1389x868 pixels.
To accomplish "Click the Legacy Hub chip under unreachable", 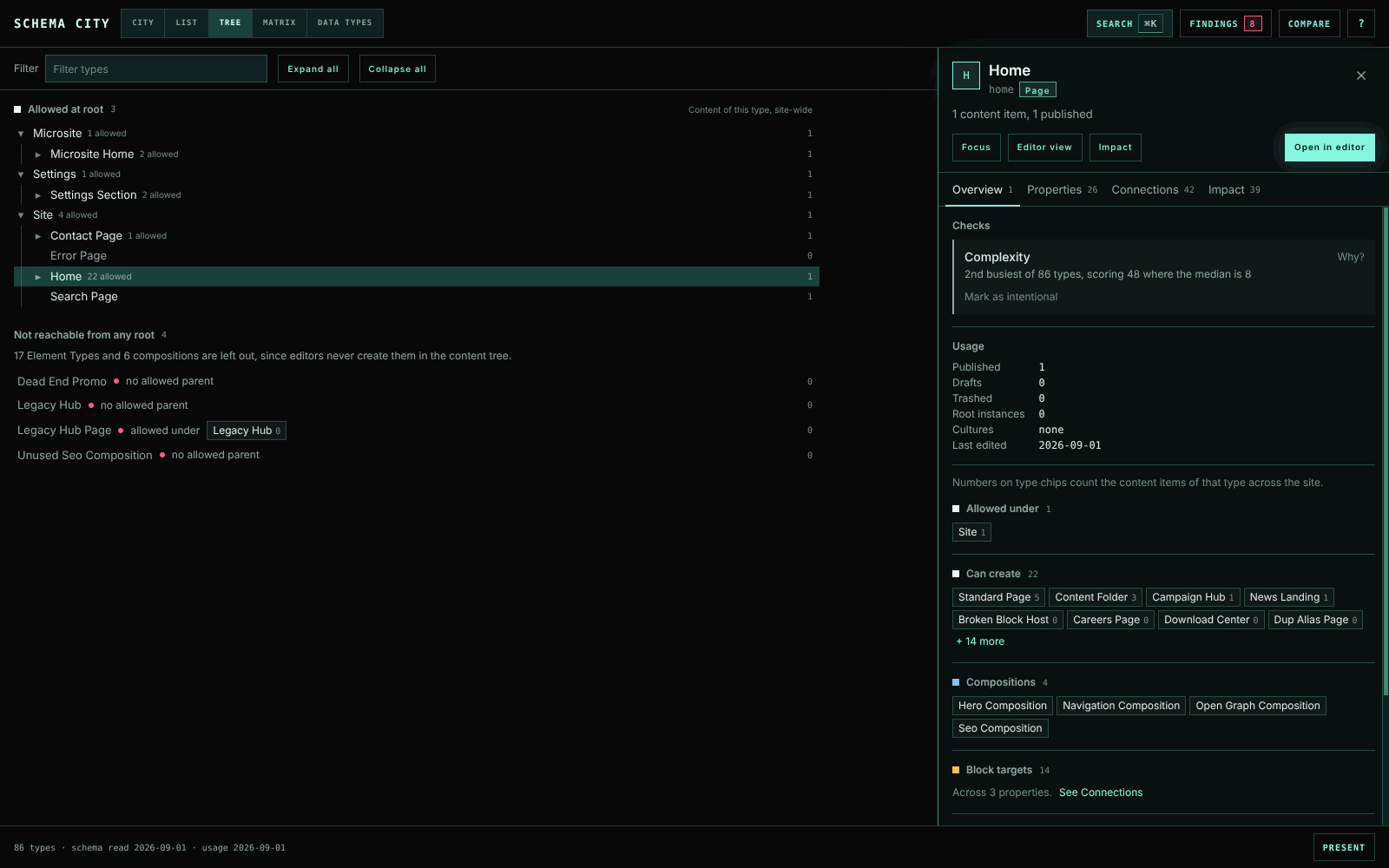I will 247,431.
